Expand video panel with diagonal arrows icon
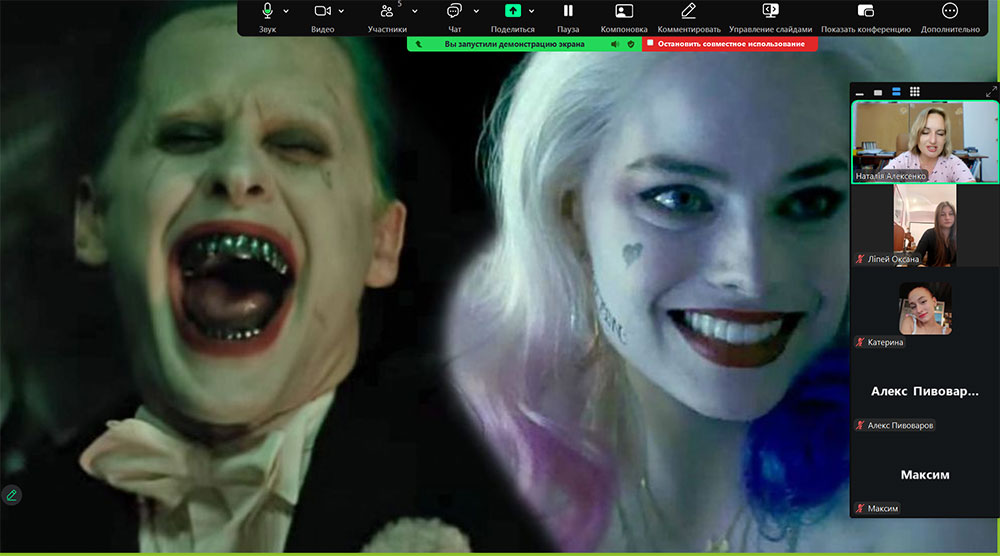Screen dimensions: 1000x556 tap(990, 92)
